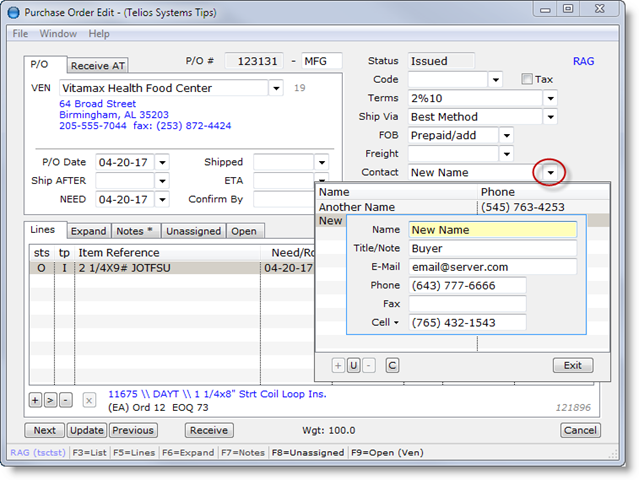Select the Unassigned tab
Viewport: 639px width, 480px height.
[193, 231]
